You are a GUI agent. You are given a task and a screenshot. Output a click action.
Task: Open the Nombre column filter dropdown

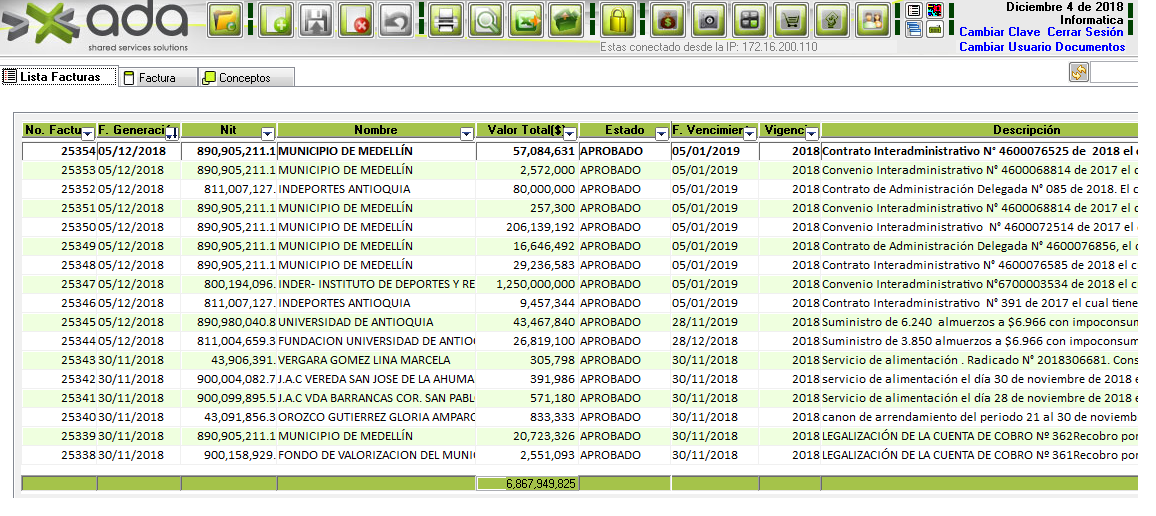[x=466, y=133]
